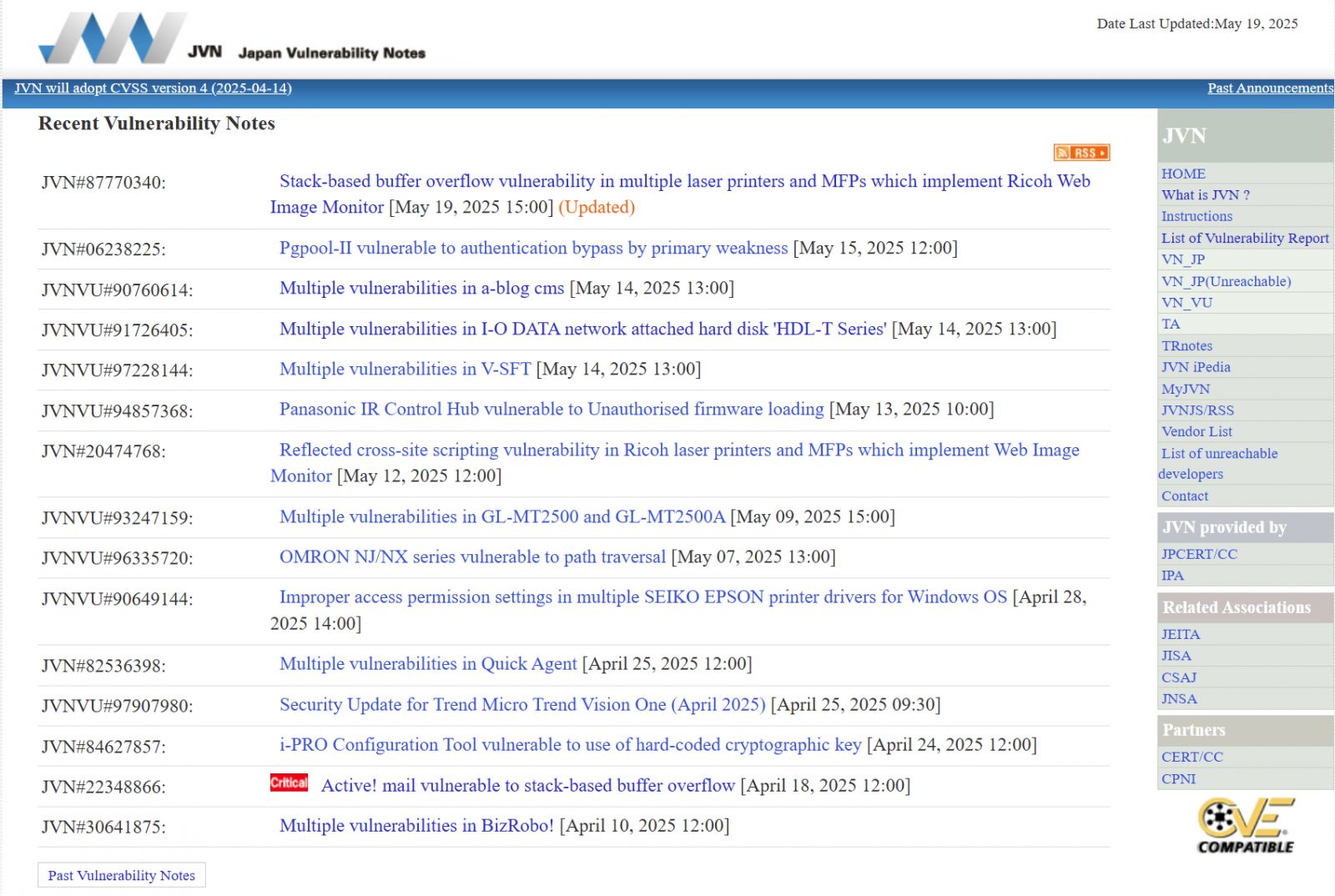Open the Instructions sidebar link
This screenshot has height=896, width=1335.
(1196, 216)
